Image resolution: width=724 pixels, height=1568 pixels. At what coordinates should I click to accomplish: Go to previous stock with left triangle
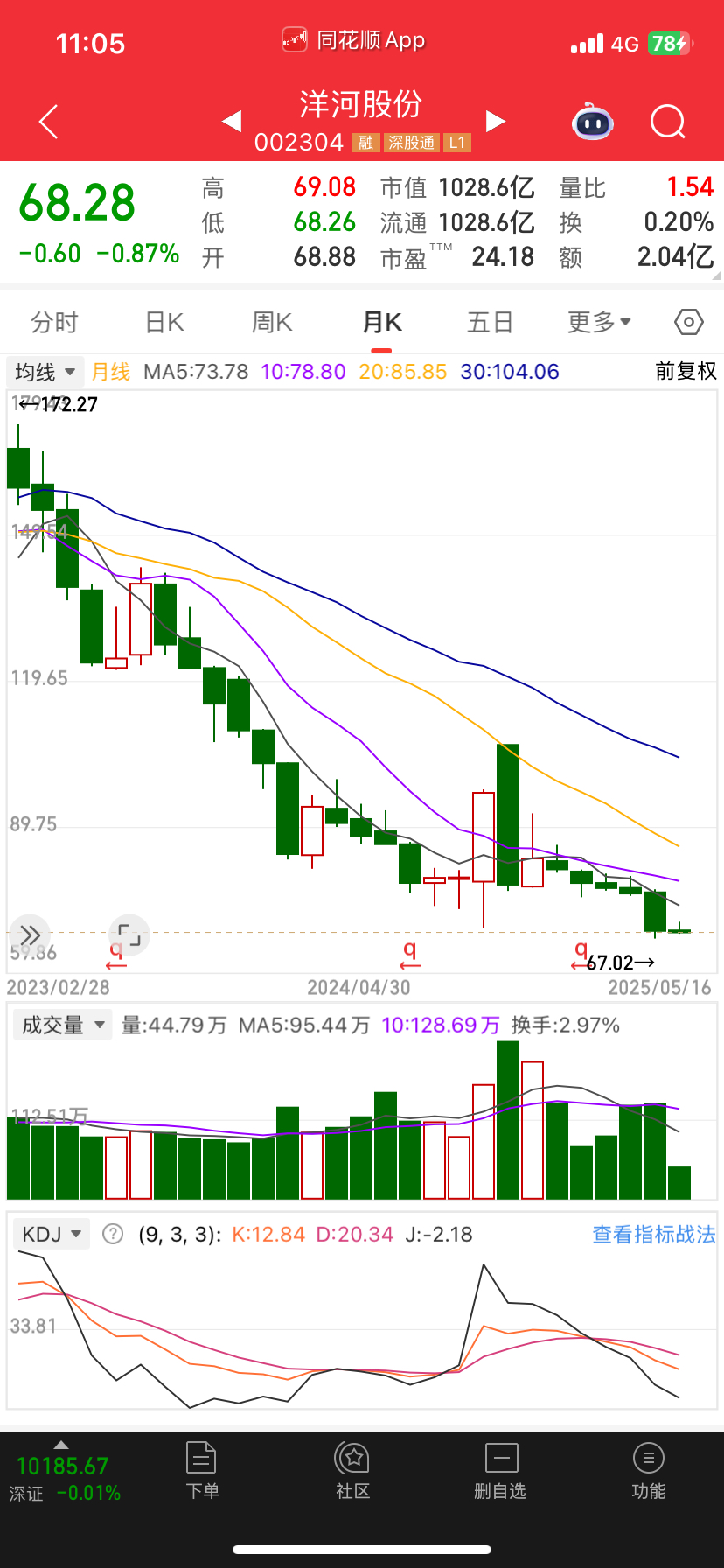(x=232, y=121)
